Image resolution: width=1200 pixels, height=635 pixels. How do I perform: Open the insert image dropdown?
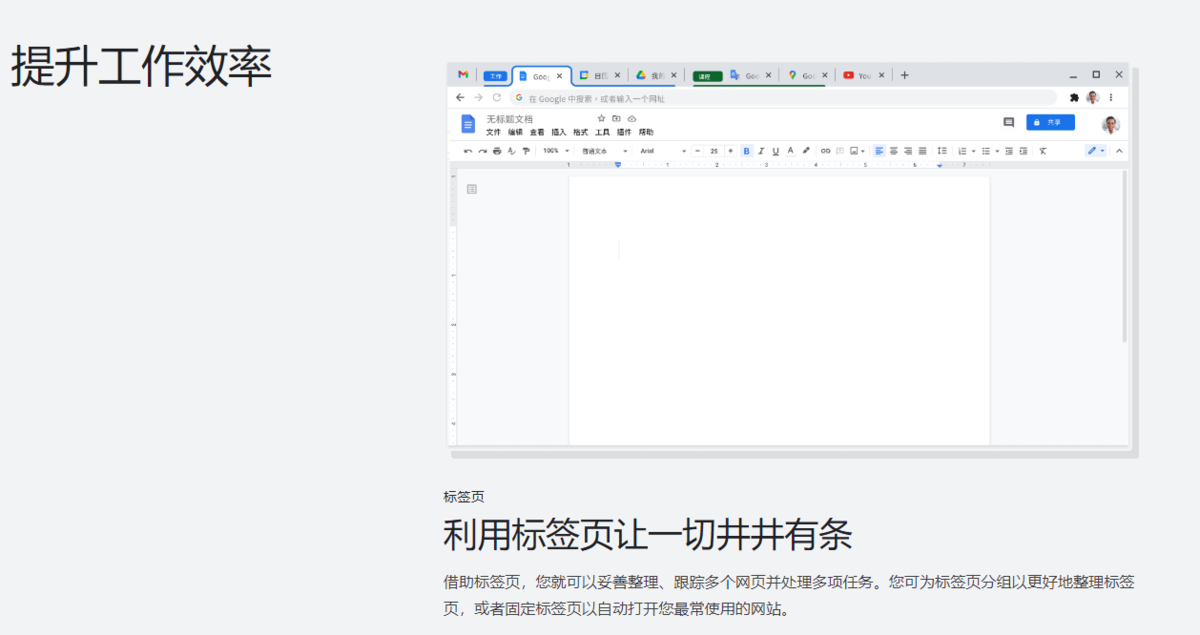(x=857, y=151)
